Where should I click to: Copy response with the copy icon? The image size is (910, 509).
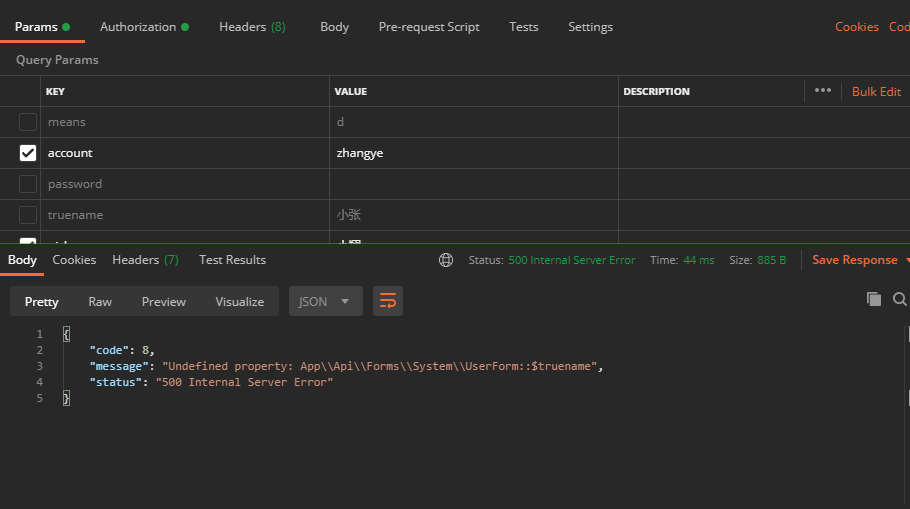click(873, 299)
